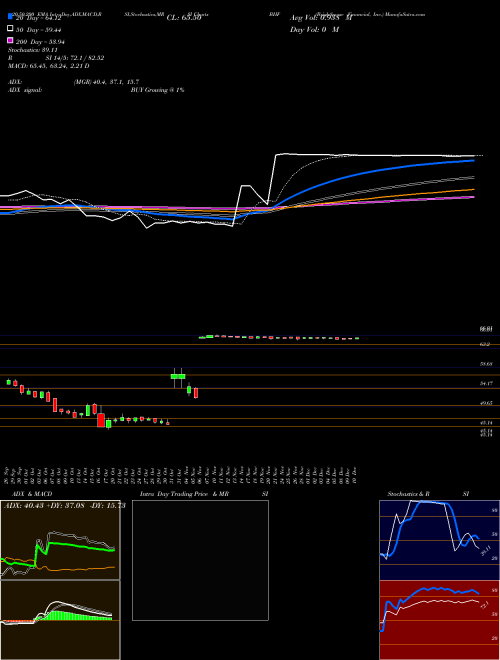The image size is (500, 660).
Task: Click the blue 20 Day legend swatch
Action: (x=10, y=17)
